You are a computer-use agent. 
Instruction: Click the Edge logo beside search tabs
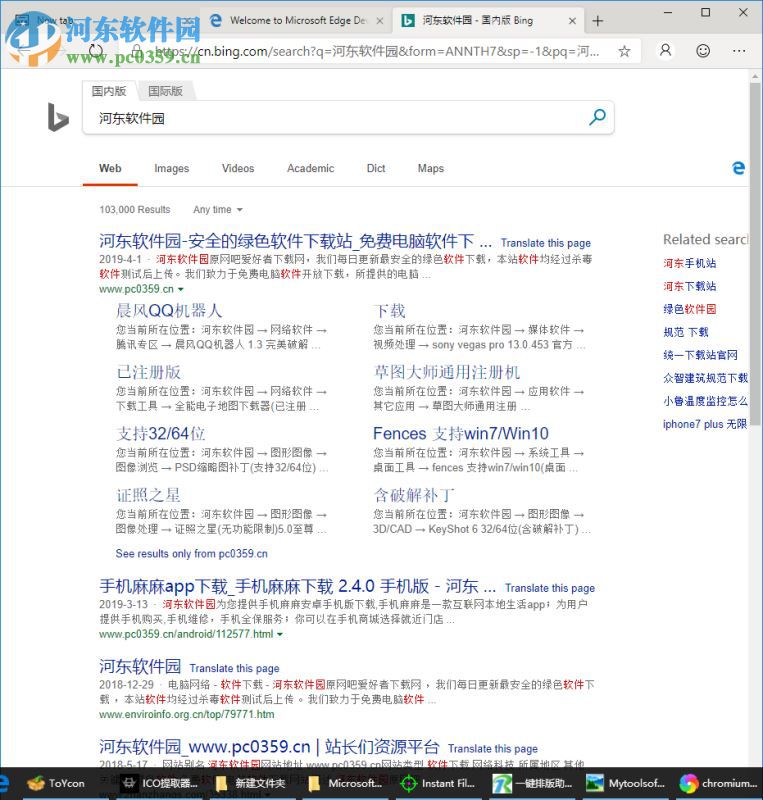pos(738,168)
